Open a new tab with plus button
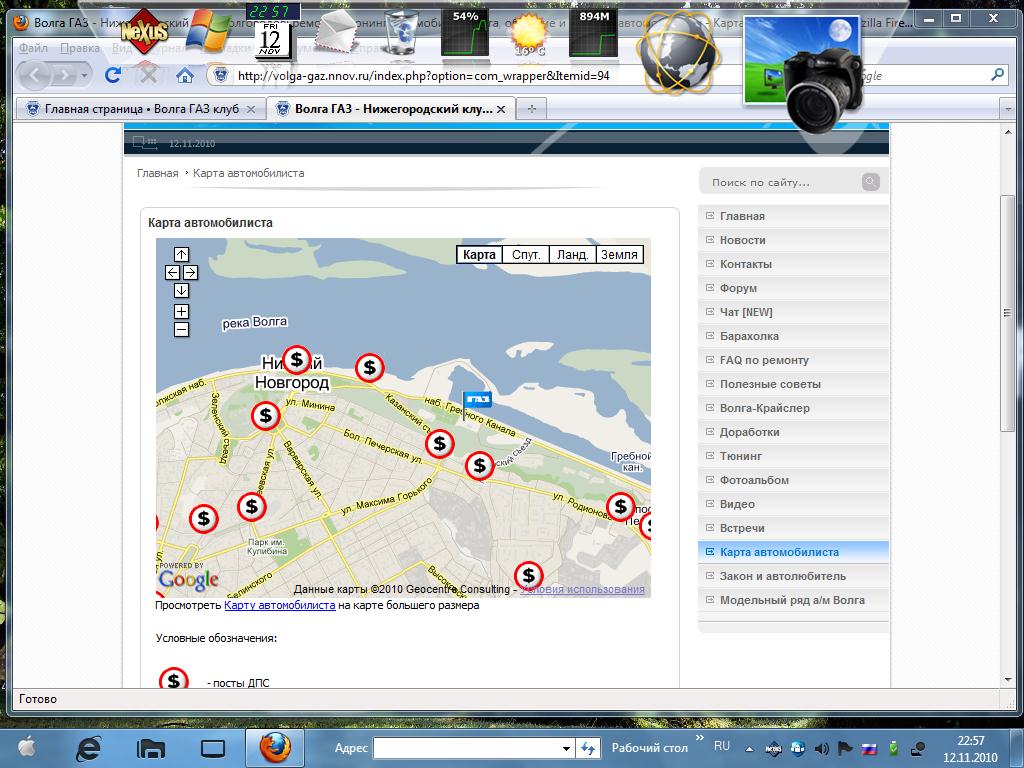 [x=532, y=109]
